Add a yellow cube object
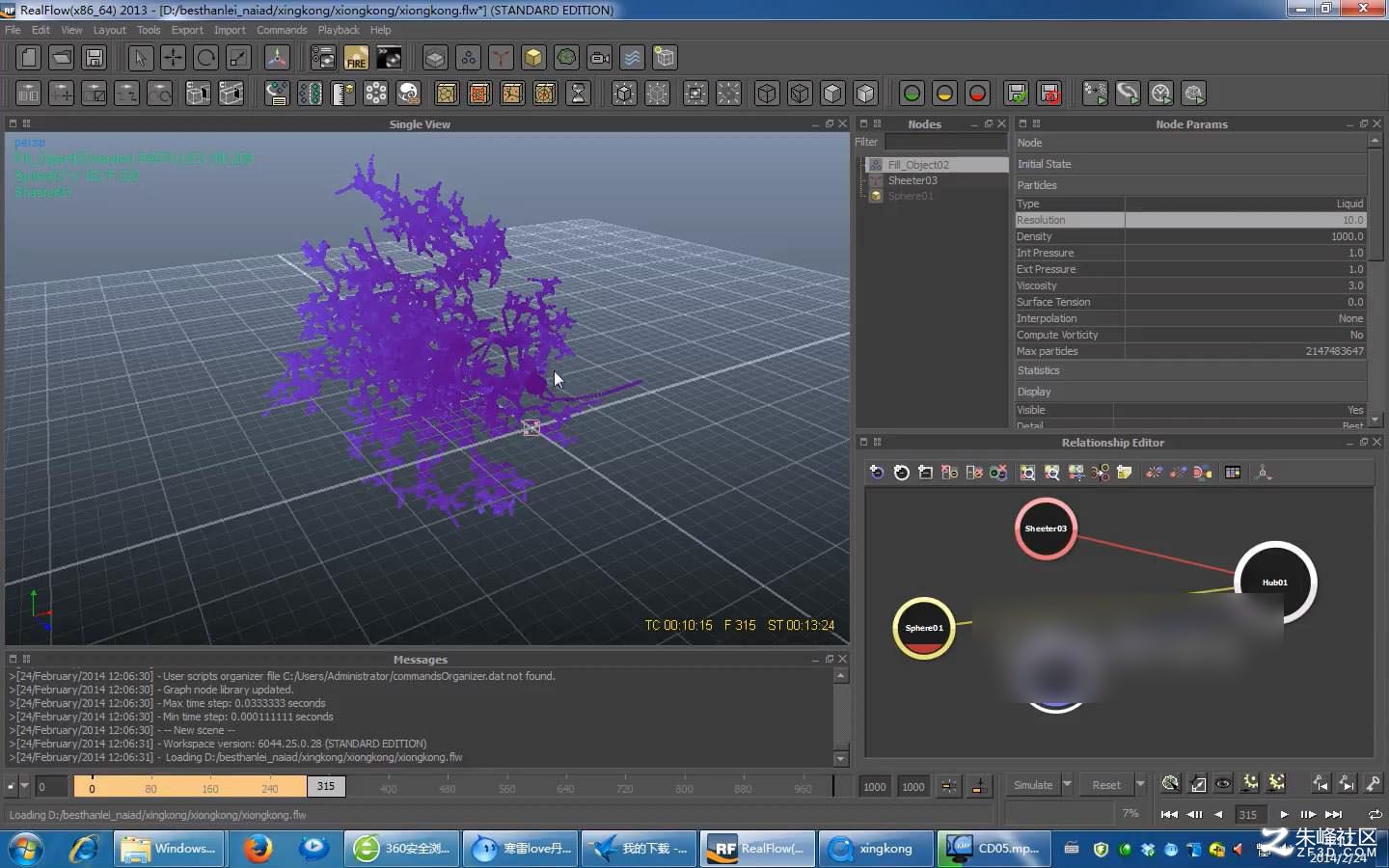Image resolution: width=1389 pixels, height=868 pixels. point(533,58)
